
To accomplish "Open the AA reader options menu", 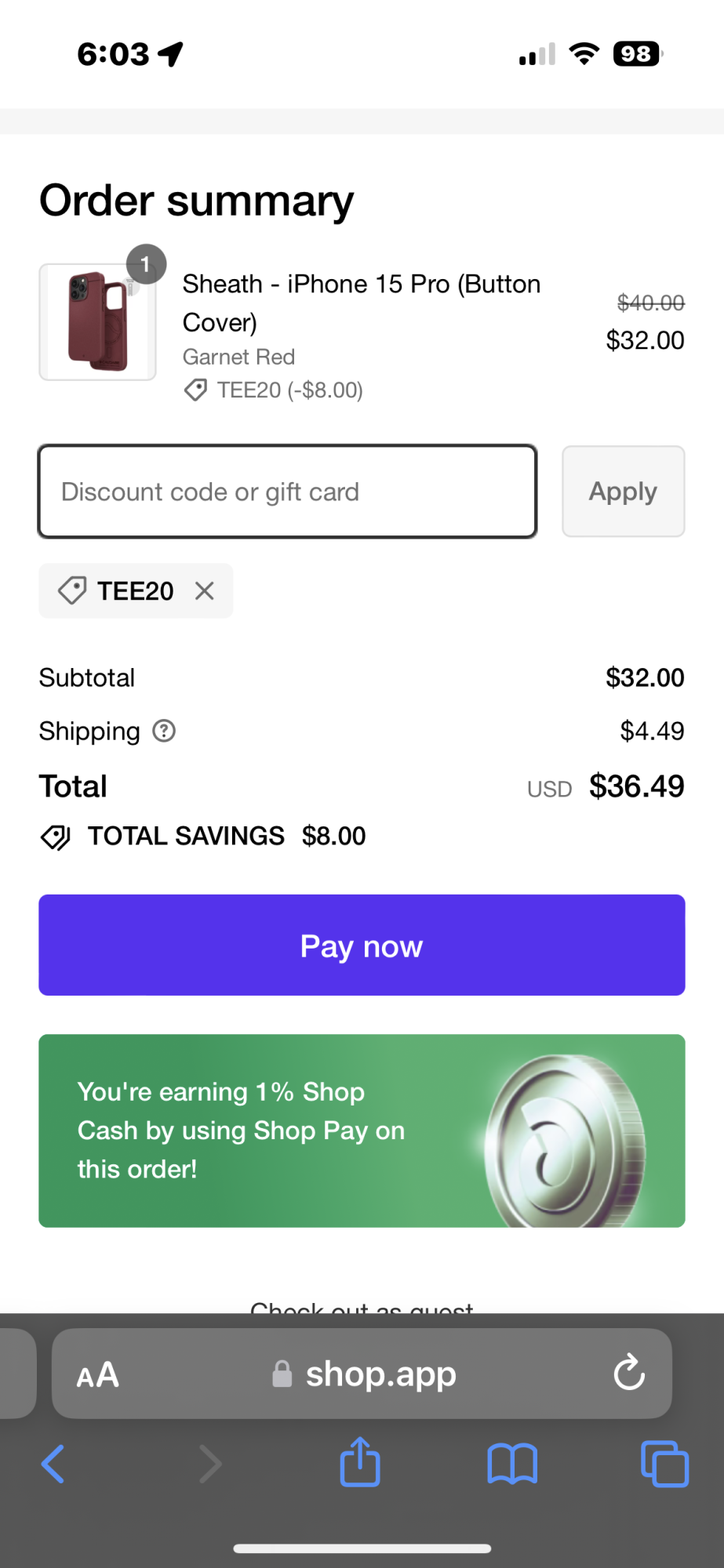I will pyautogui.click(x=98, y=1374).
